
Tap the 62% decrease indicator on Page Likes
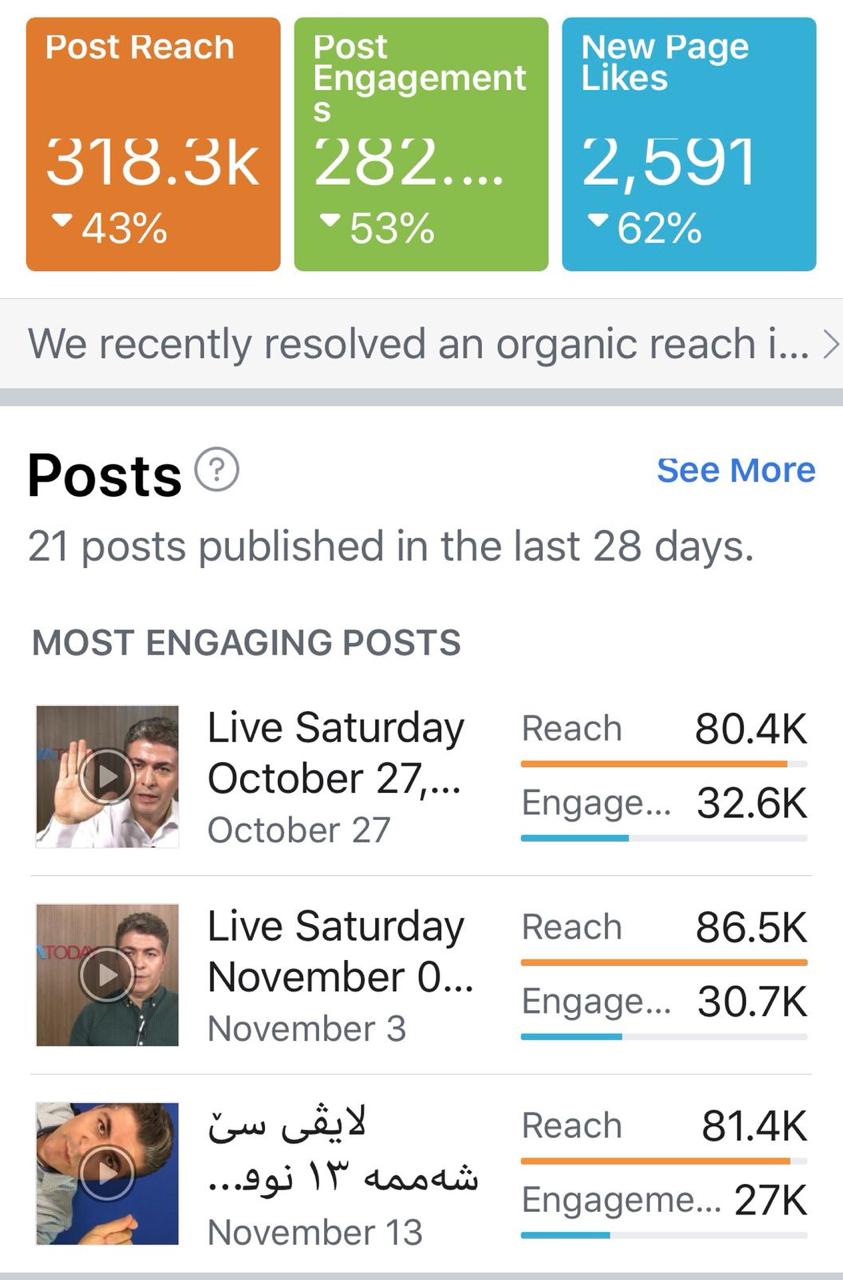coord(647,229)
